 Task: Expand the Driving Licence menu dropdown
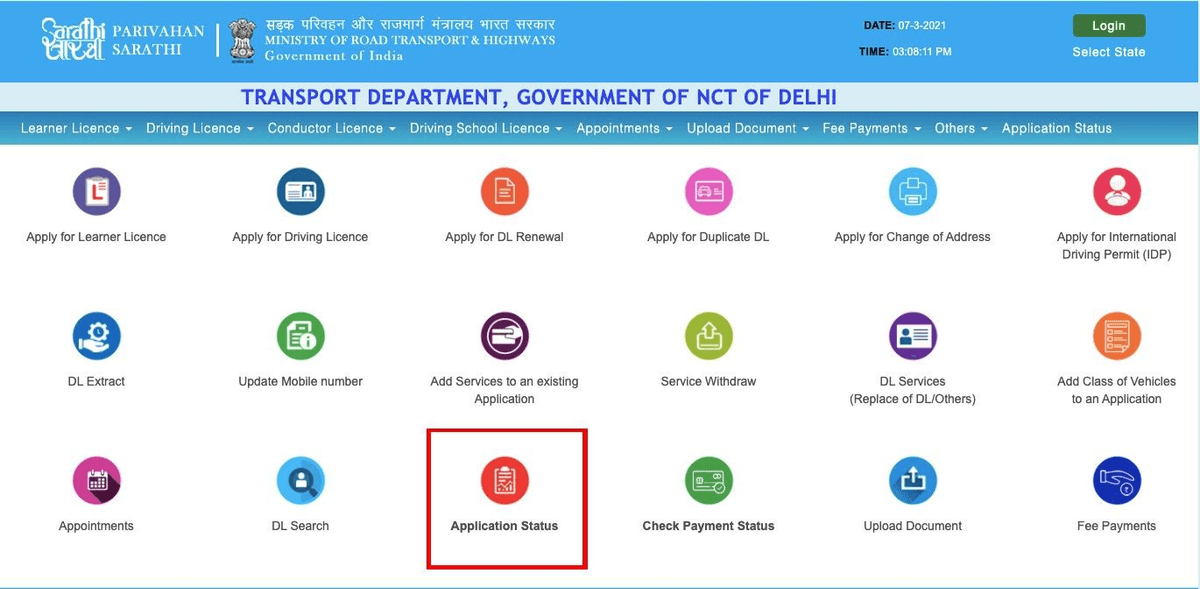[x=198, y=128]
